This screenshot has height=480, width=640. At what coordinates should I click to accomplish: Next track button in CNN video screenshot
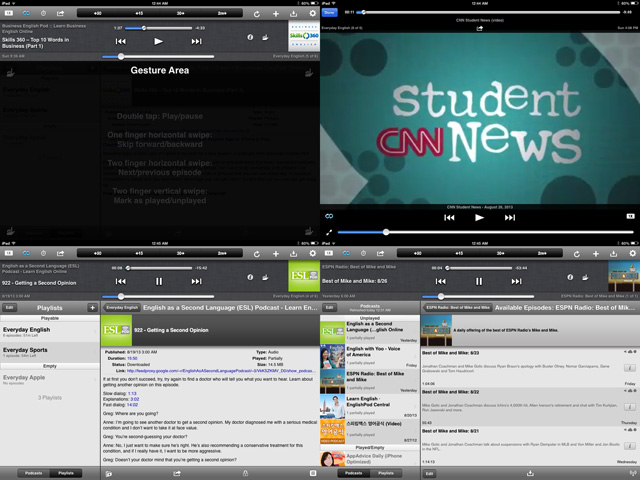[x=510, y=218]
